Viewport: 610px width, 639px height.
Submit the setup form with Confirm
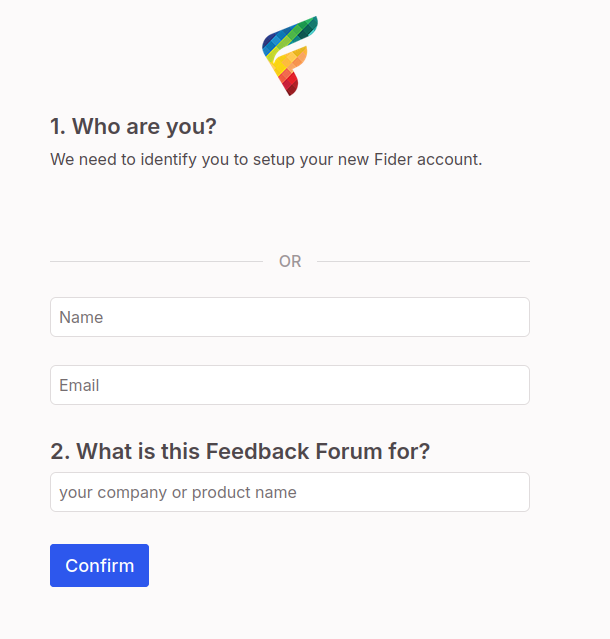pyautogui.click(x=99, y=566)
